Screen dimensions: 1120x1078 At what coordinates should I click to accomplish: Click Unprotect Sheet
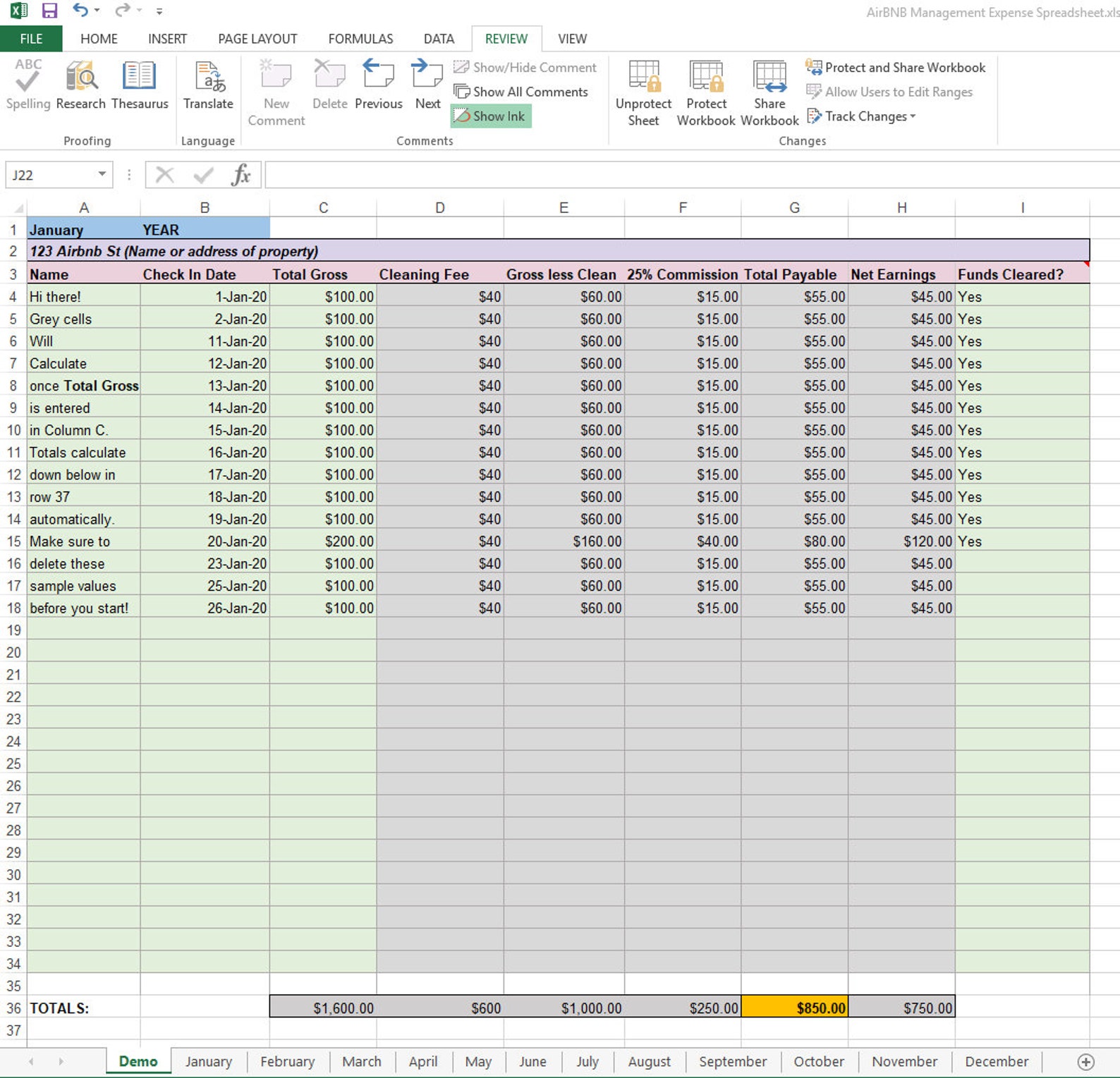(643, 92)
